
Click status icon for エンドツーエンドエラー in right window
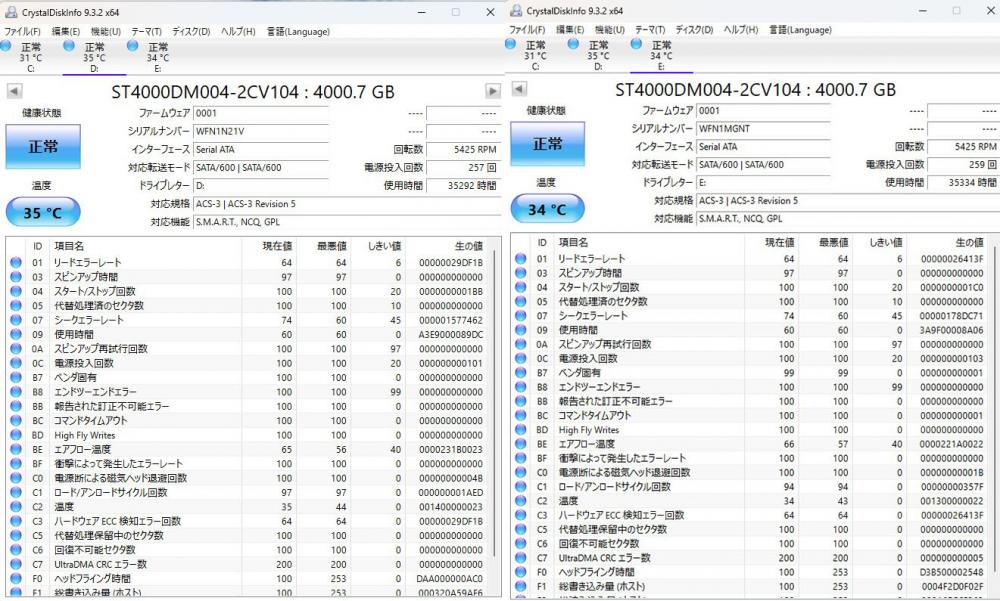pyautogui.click(x=520, y=387)
